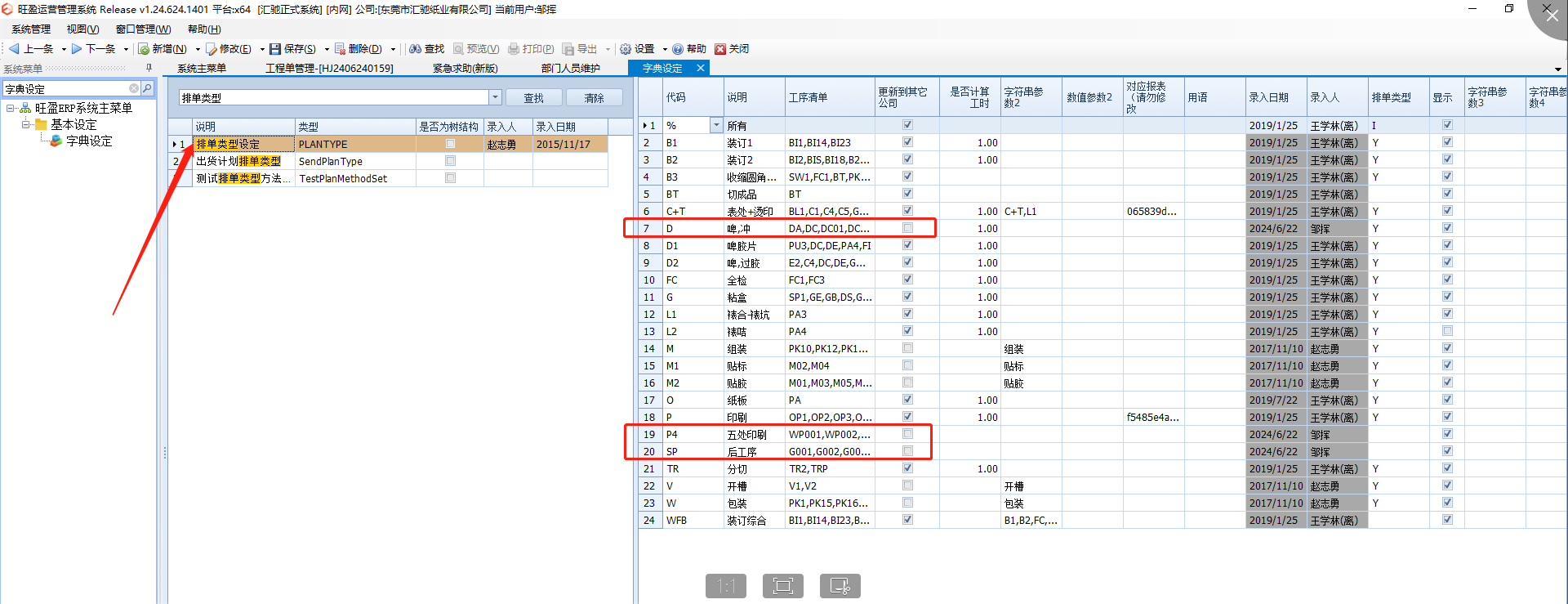Select the 五处印刷 description cell

point(755,434)
